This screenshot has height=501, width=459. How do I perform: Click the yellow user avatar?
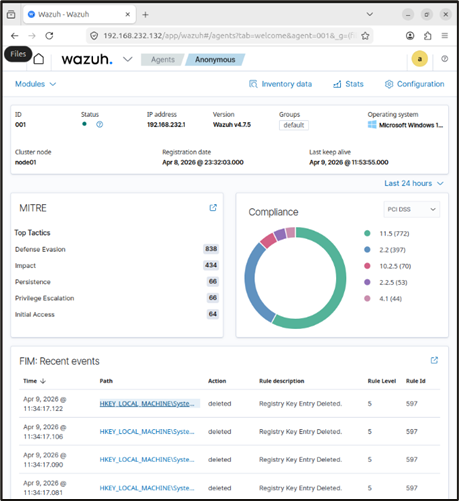coord(420,59)
